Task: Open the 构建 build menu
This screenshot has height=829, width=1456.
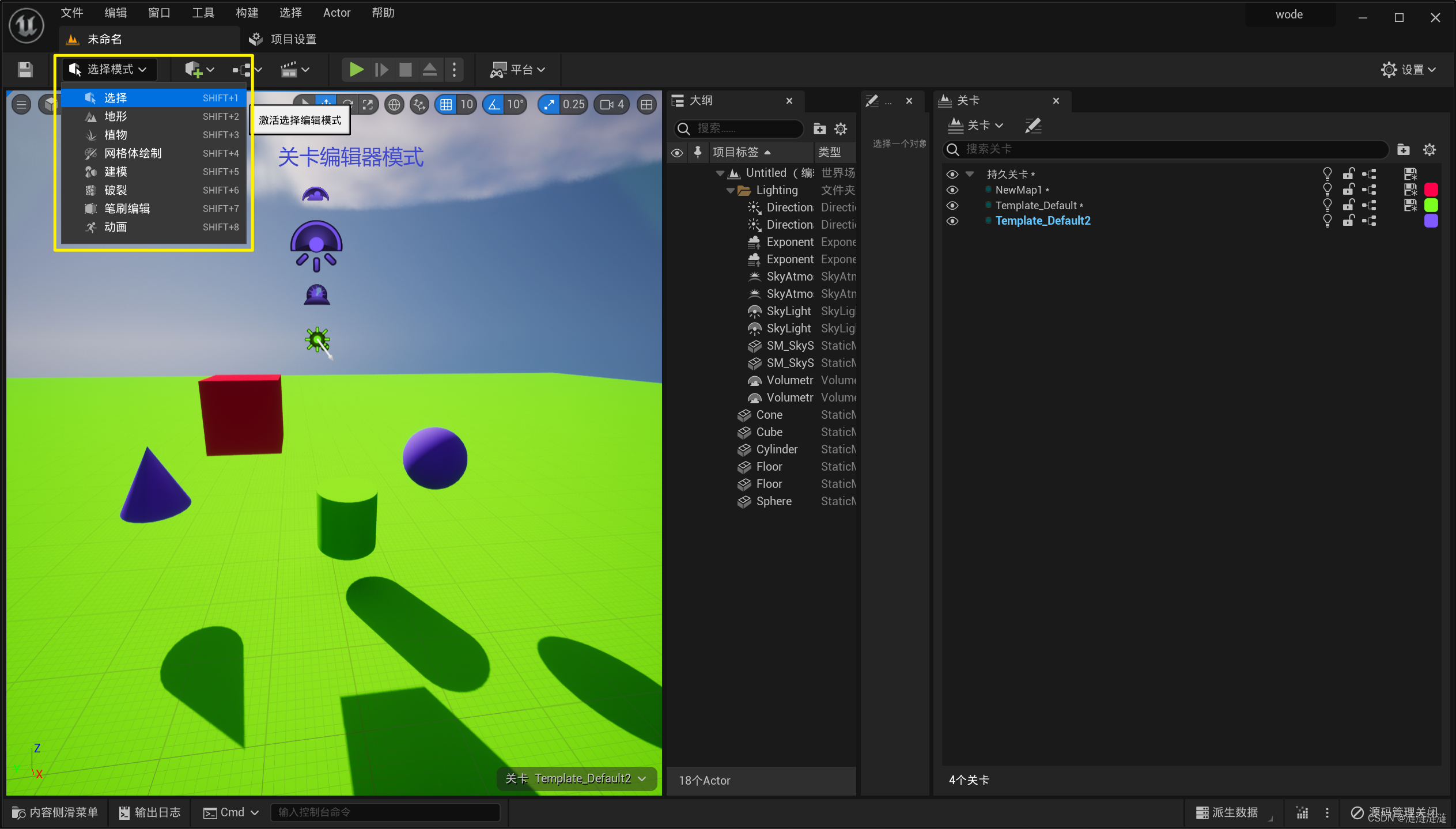Action: pyautogui.click(x=247, y=13)
